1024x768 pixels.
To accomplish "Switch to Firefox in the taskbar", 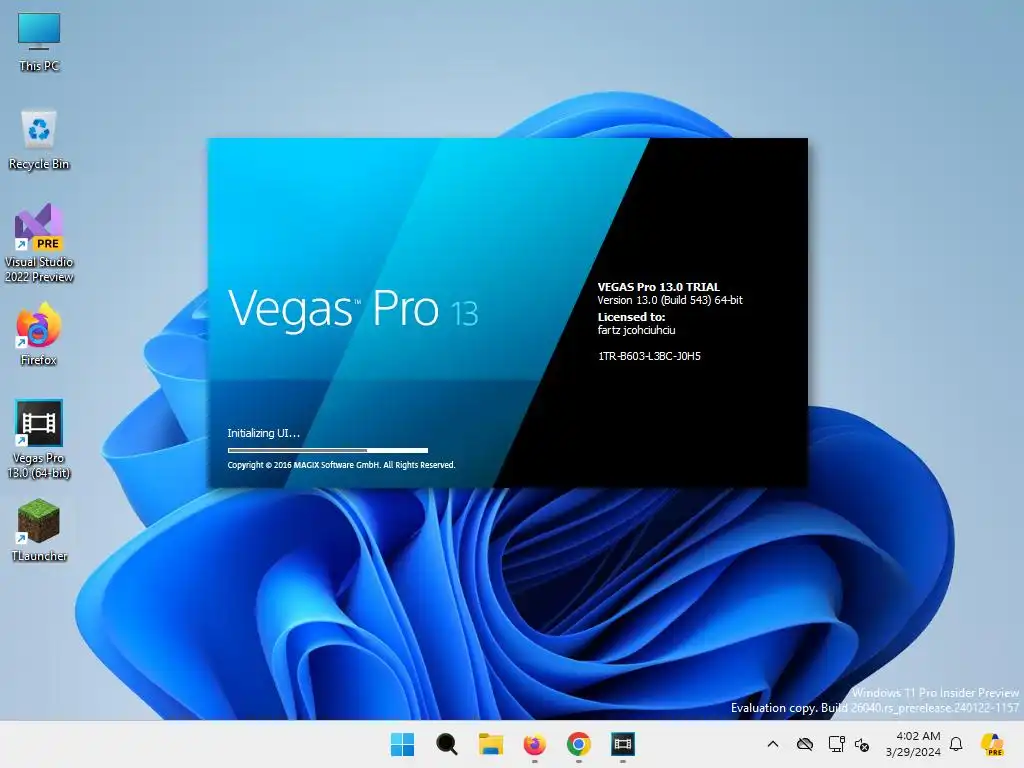I will pyautogui.click(x=534, y=744).
